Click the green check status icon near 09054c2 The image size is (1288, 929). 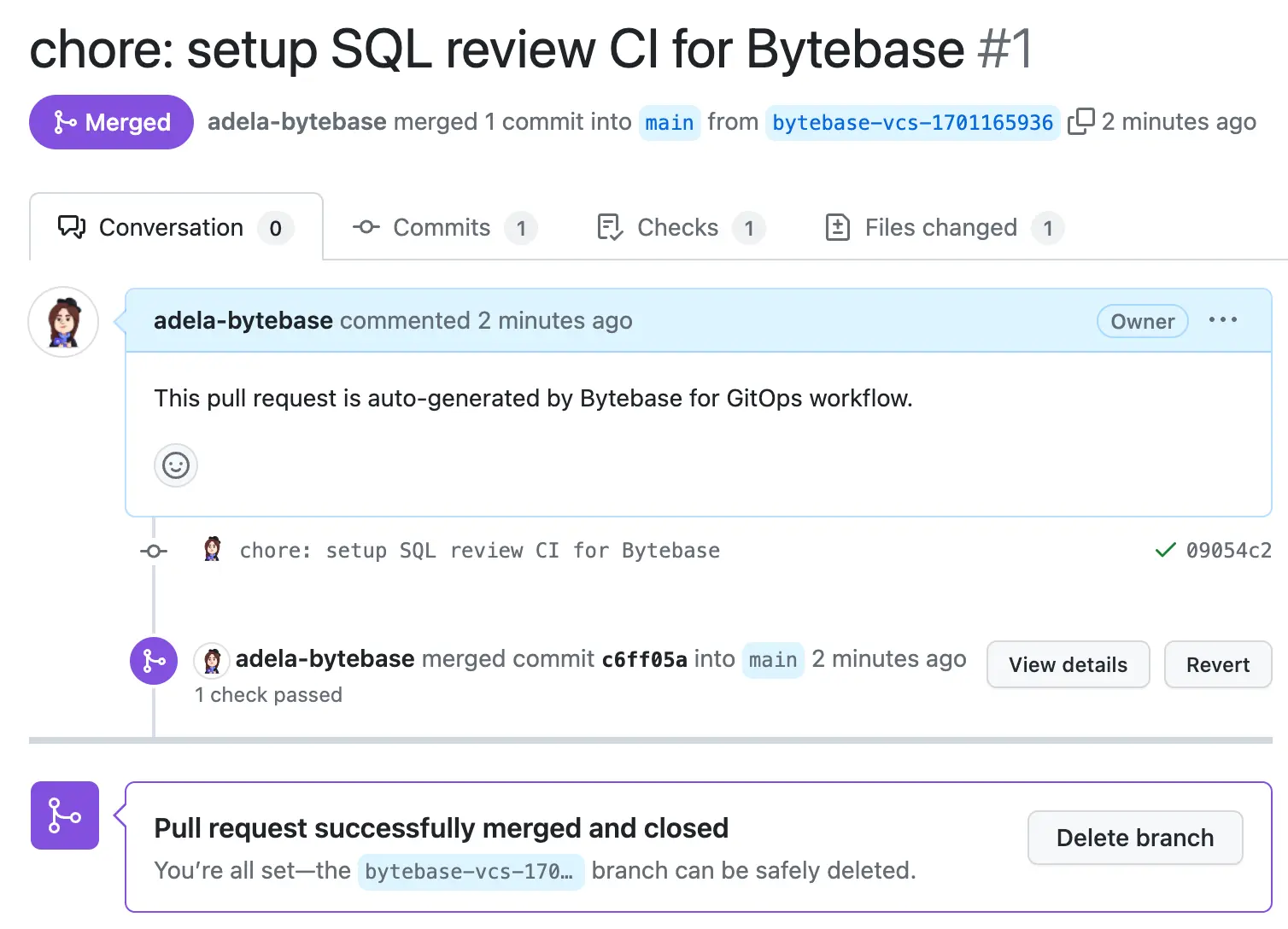1165,550
